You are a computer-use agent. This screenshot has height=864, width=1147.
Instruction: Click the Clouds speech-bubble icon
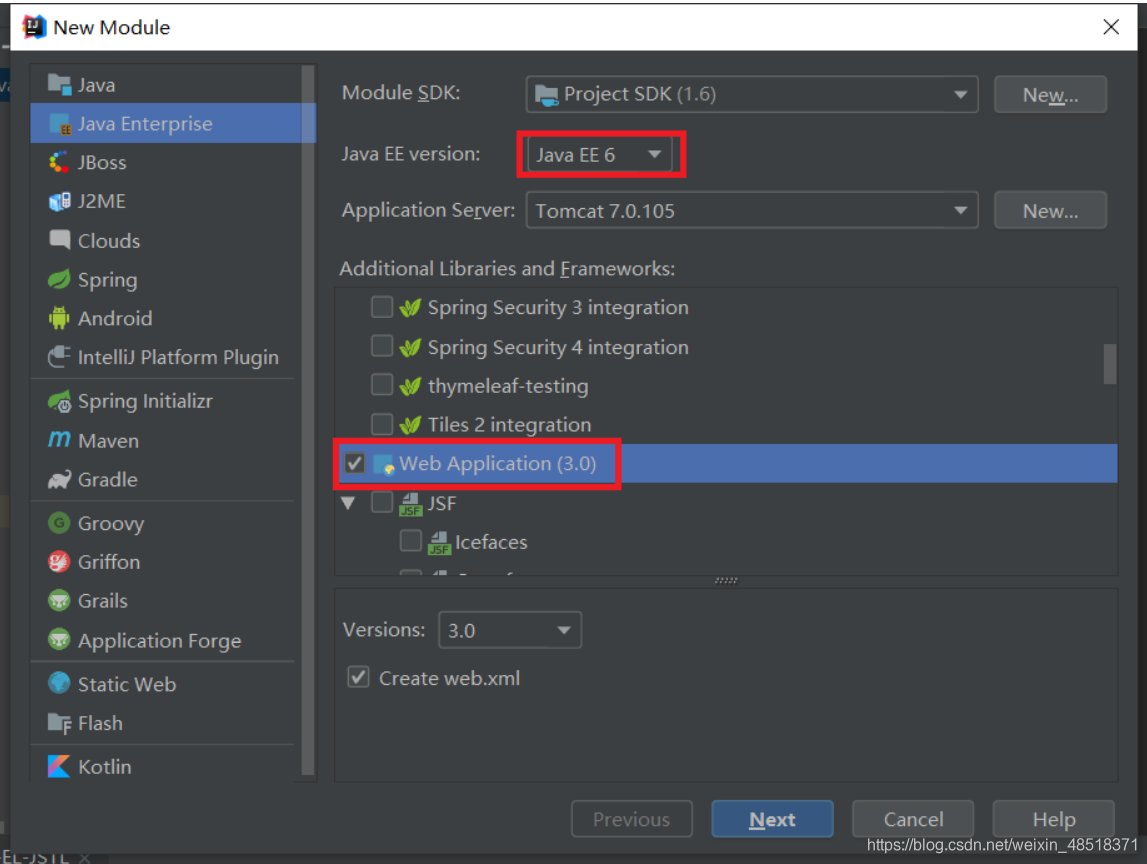click(59, 240)
